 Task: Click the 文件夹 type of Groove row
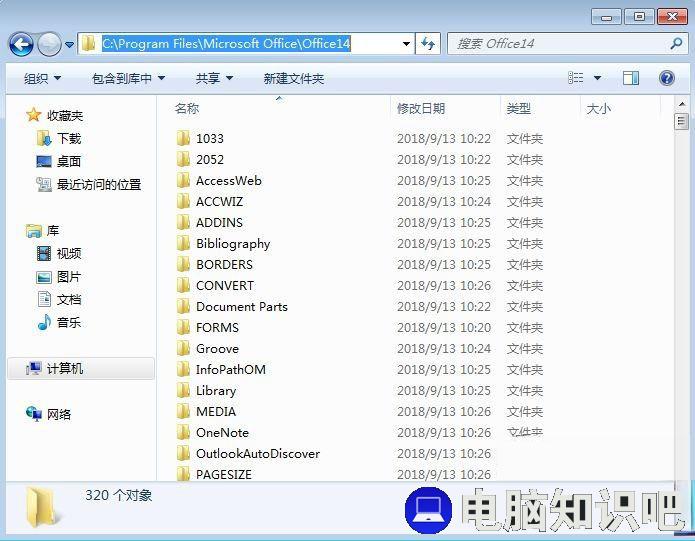coord(525,349)
